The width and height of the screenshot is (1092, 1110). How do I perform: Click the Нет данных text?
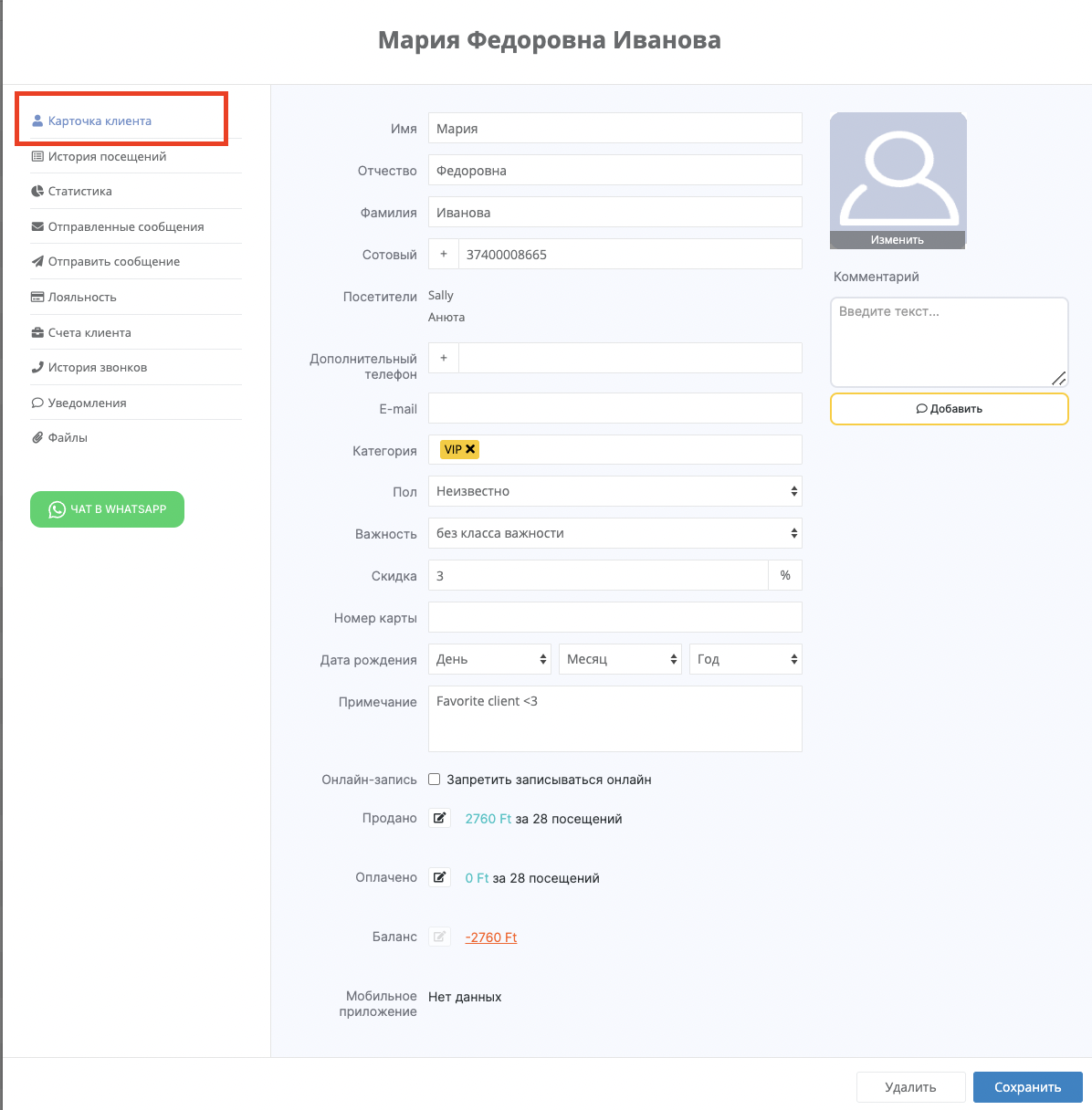[x=465, y=997]
